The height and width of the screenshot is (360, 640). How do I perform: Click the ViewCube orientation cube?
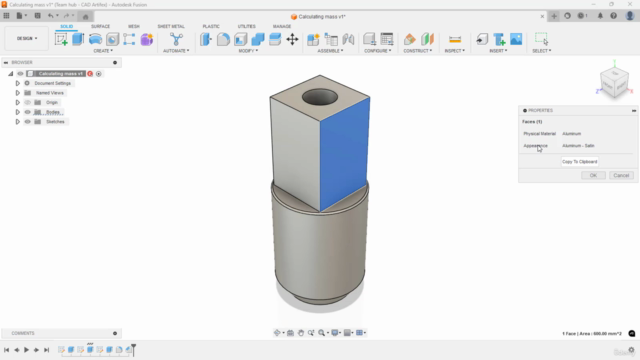614,83
